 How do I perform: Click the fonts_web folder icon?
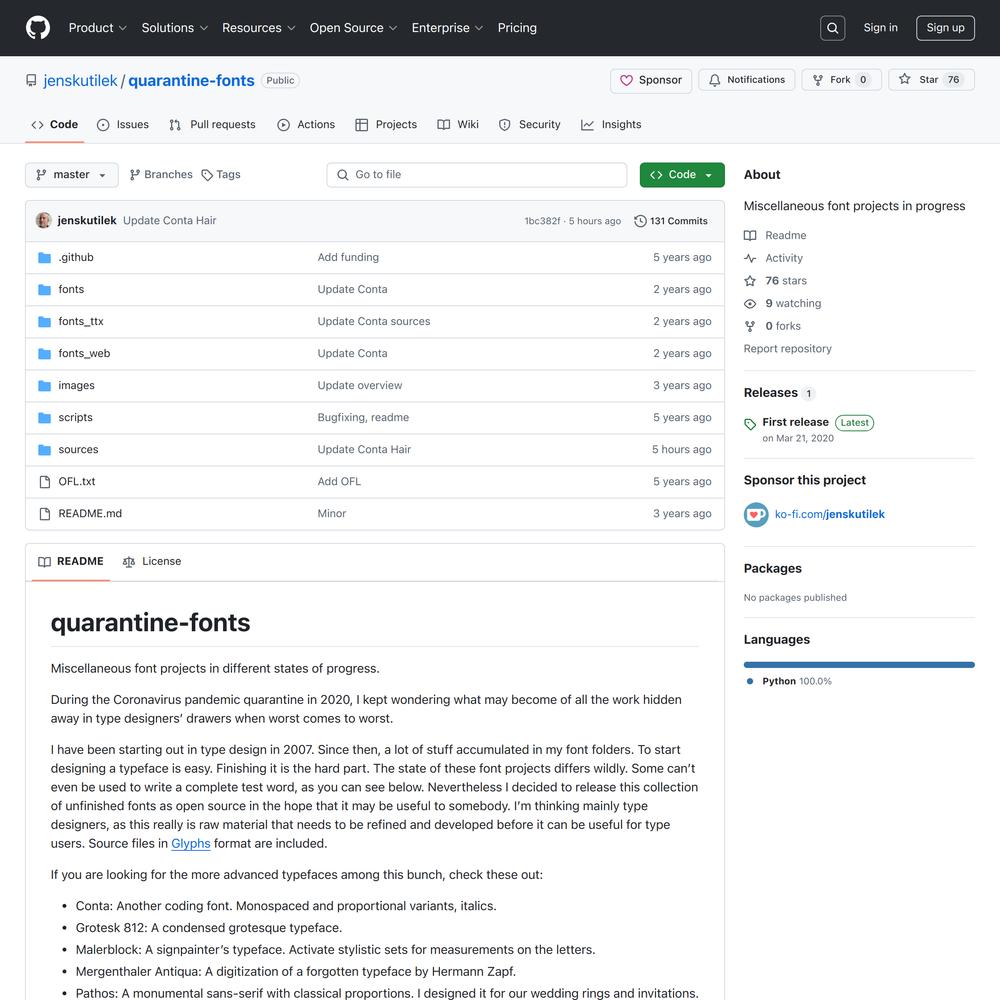point(44,353)
